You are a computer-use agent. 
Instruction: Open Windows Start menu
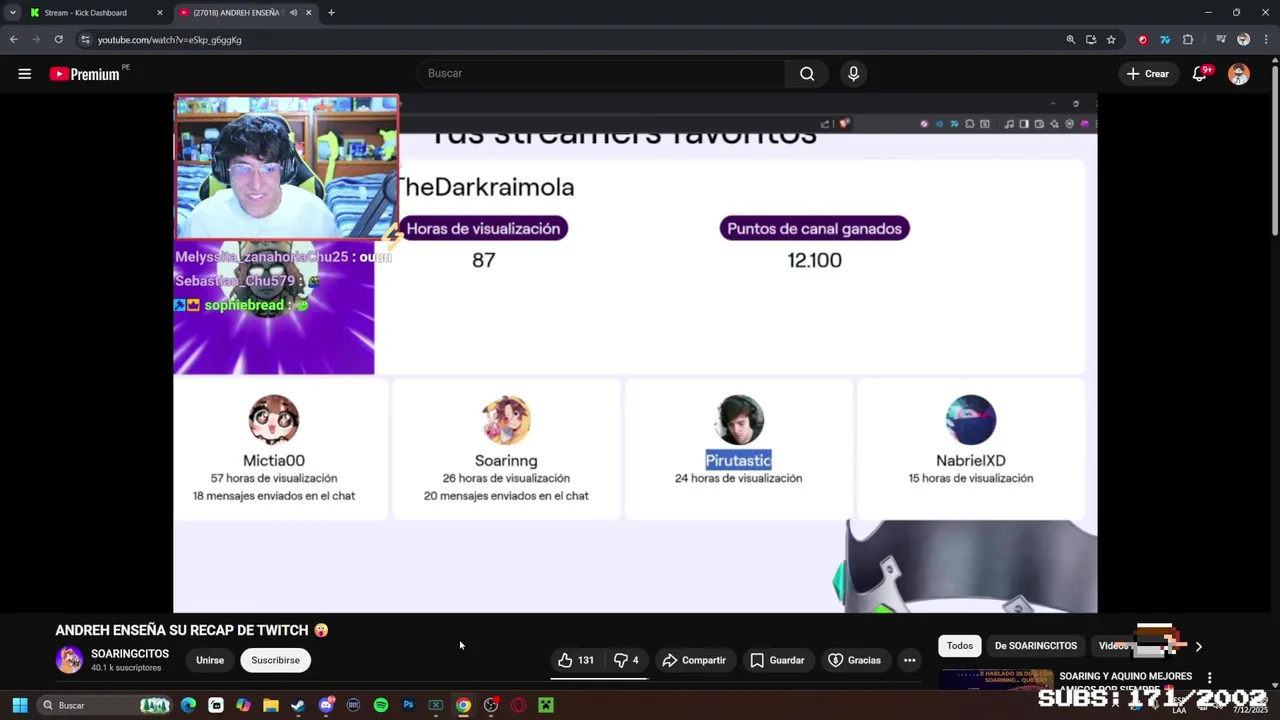click(19, 706)
